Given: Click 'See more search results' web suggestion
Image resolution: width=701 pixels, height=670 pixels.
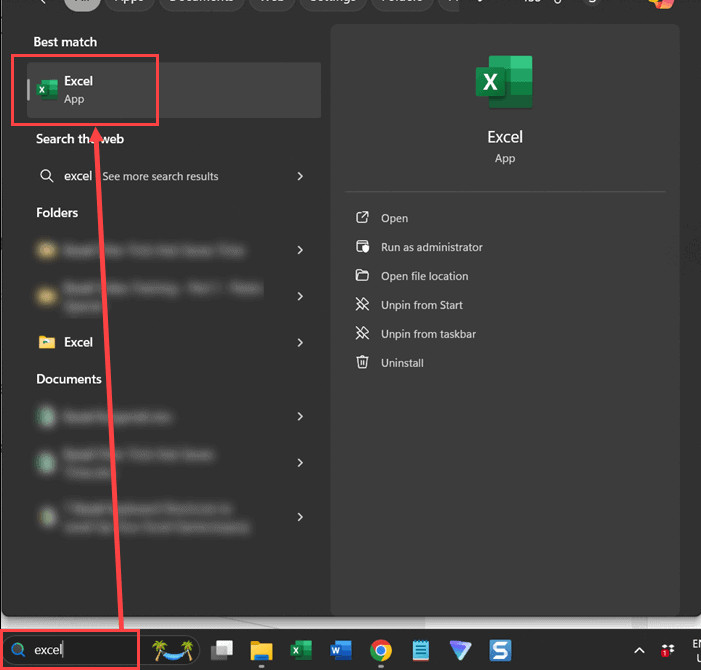Looking at the screenshot, I should click(160, 176).
